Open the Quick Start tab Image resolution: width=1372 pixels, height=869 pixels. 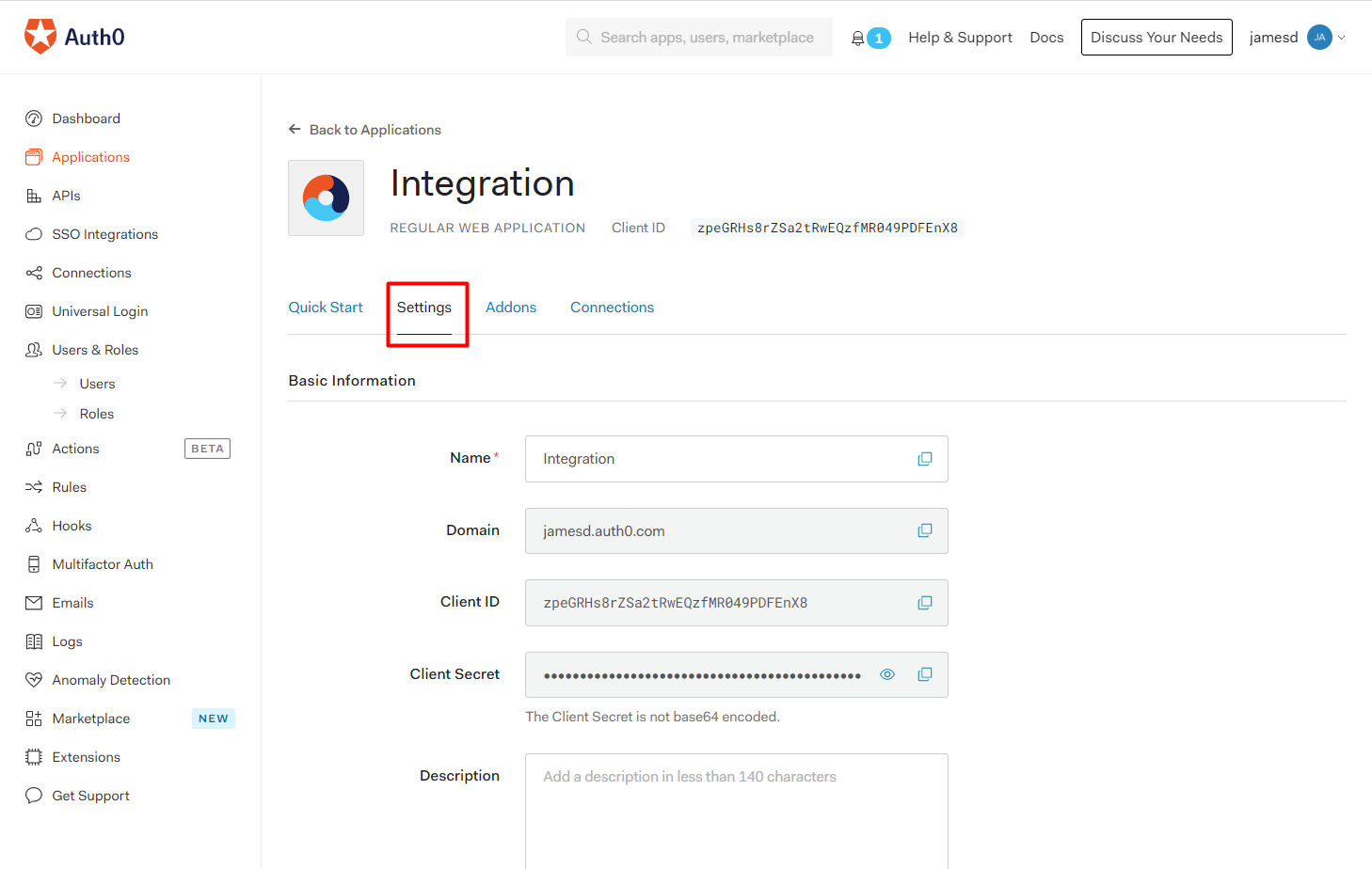tap(326, 308)
